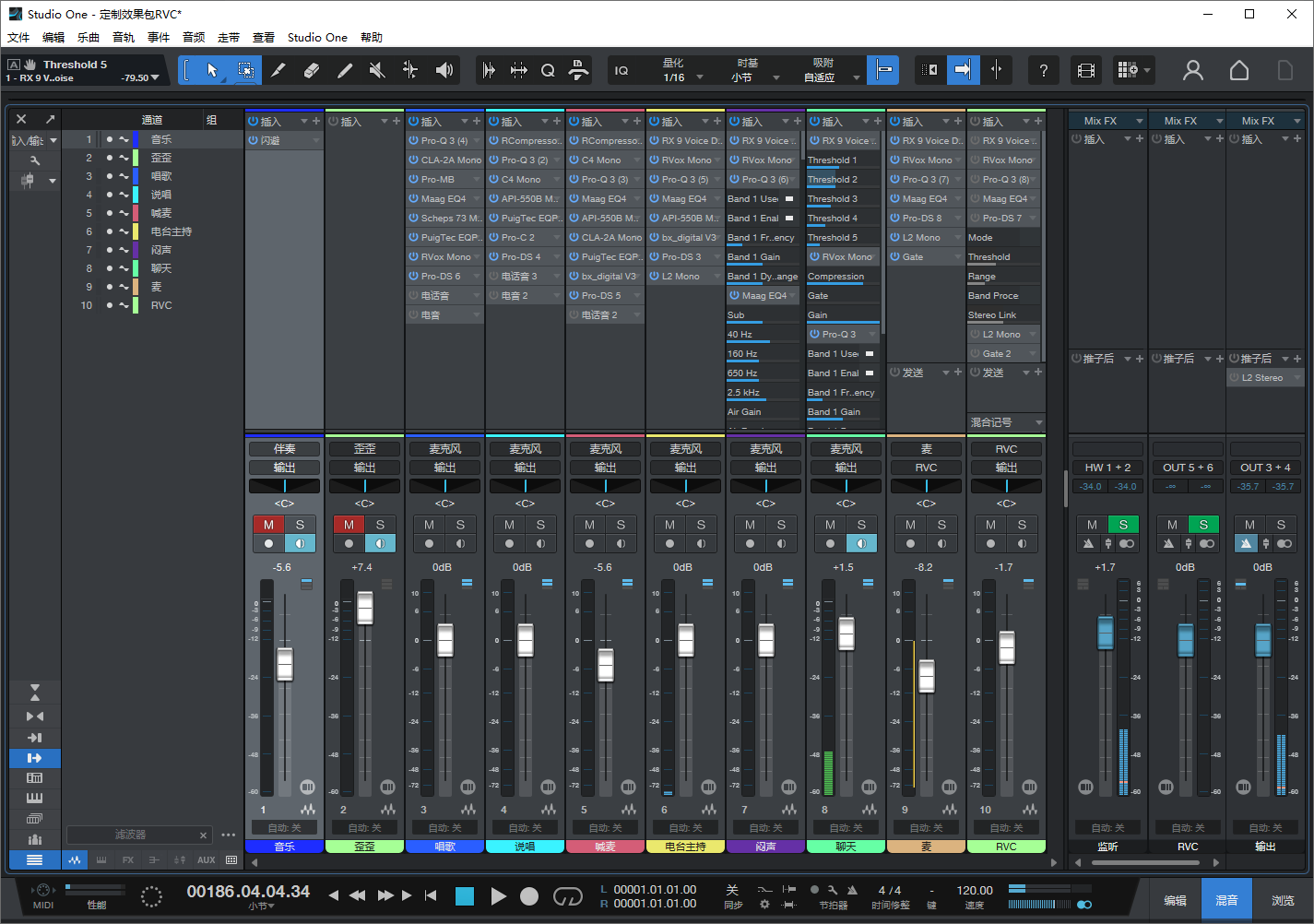The image size is (1314, 924).
Task: Unmute the 音乐 channel
Action: [268, 525]
